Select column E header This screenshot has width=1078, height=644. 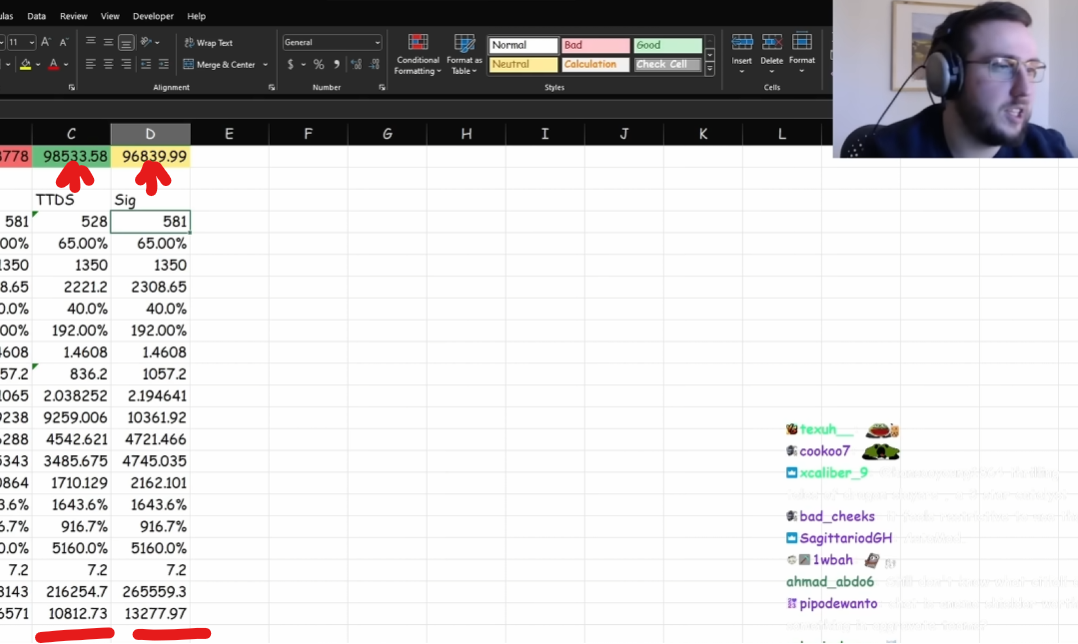click(x=229, y=134)
